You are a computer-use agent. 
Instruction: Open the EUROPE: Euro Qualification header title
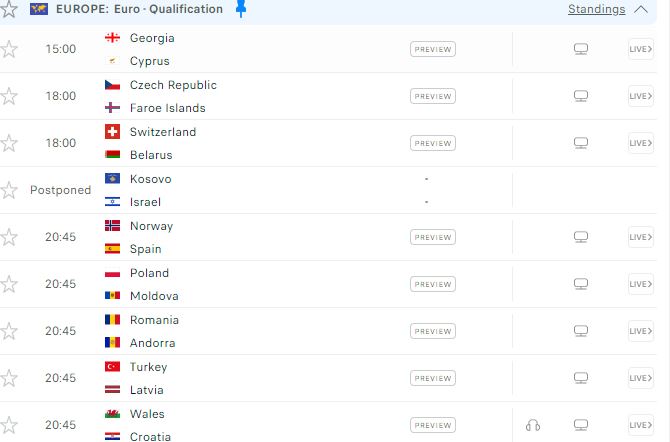pyautogui.click(x=139, y=9)
